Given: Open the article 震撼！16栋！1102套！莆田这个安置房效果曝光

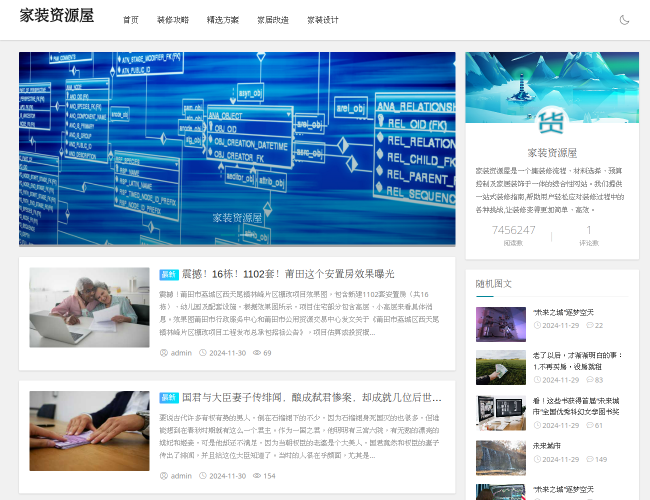Looking at the screenshot, I should tap(288, 274).
